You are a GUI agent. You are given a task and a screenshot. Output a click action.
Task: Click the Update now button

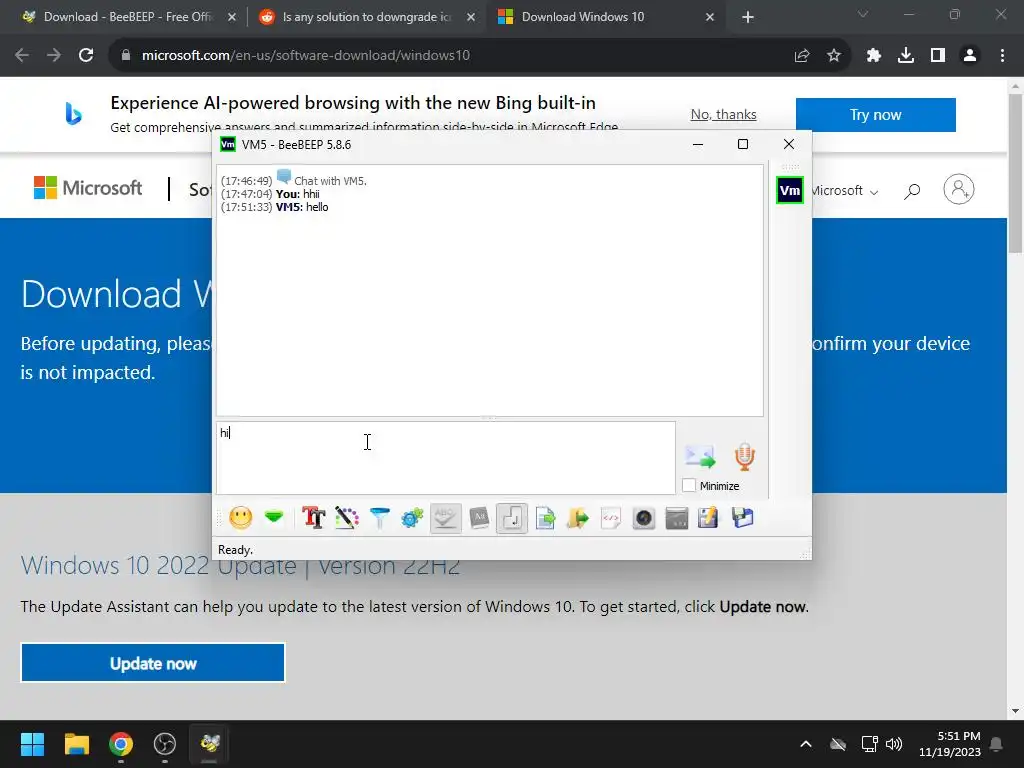pos(153,663)
